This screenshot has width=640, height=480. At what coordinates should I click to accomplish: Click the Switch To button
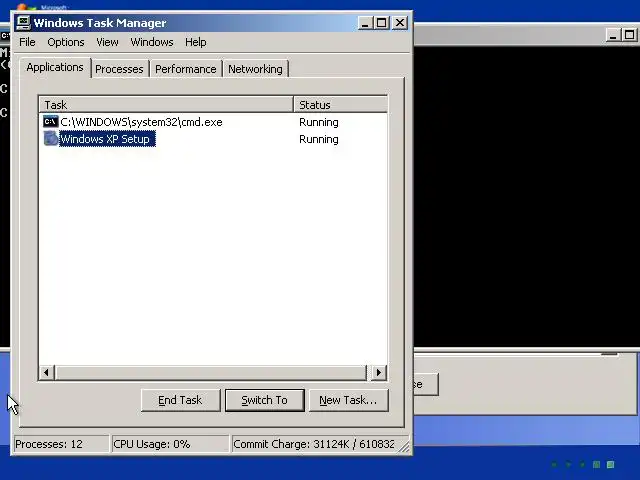coord(264,400)
